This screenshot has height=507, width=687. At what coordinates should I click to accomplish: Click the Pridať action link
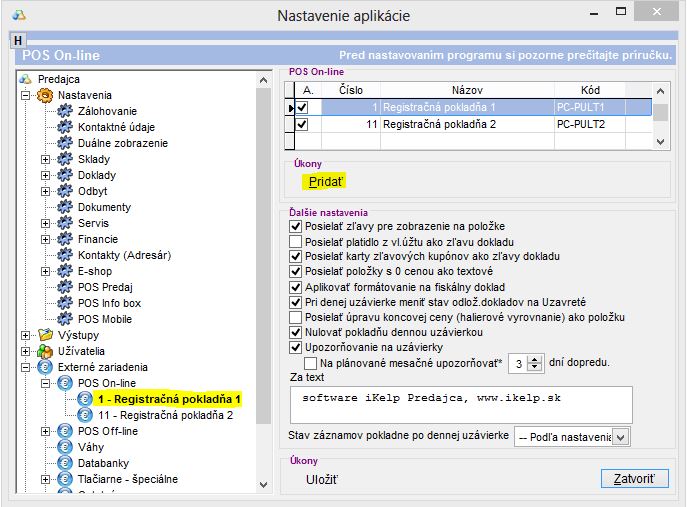tap(325, 181)
